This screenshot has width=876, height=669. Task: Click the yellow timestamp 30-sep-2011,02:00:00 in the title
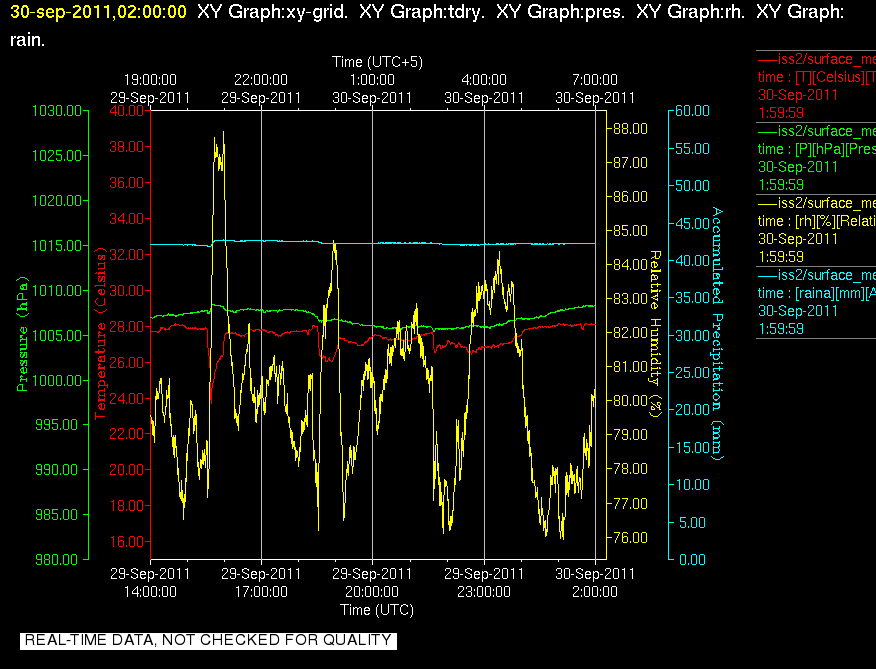pos(98,12)
